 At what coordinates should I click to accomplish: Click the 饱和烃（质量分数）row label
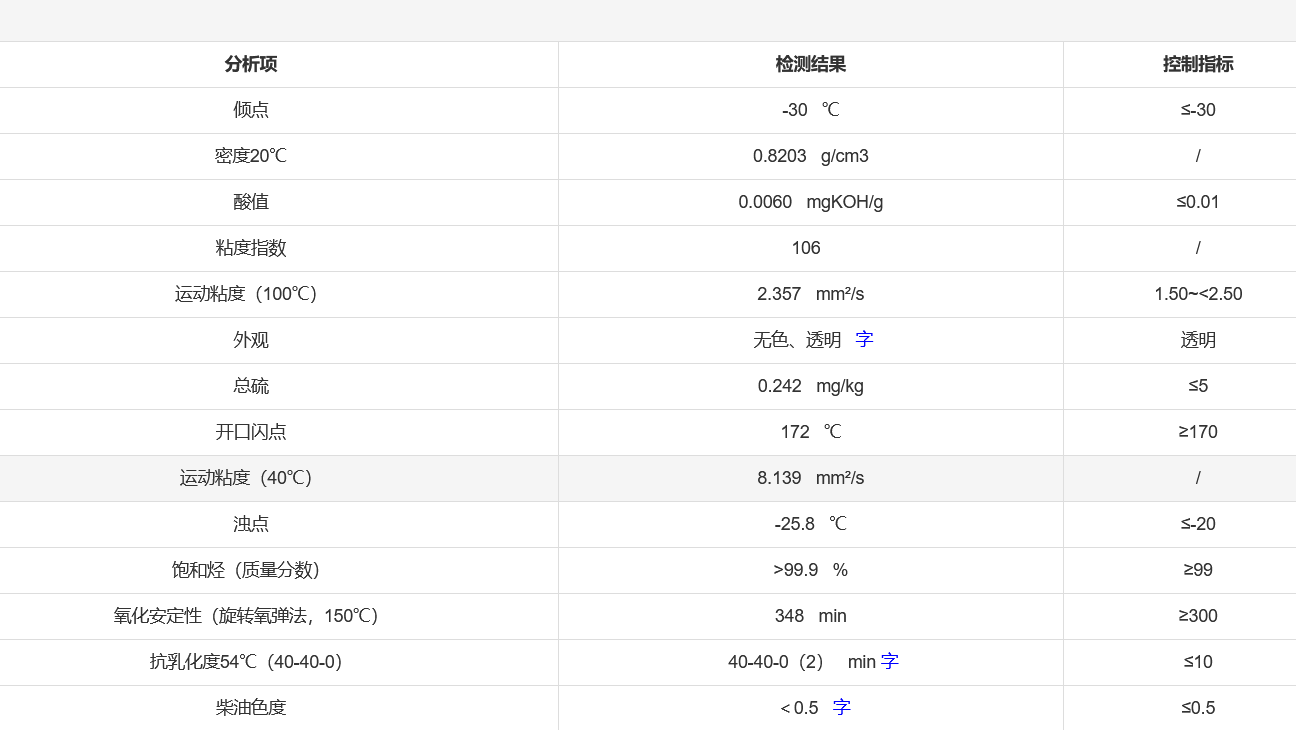click(251, 570)
